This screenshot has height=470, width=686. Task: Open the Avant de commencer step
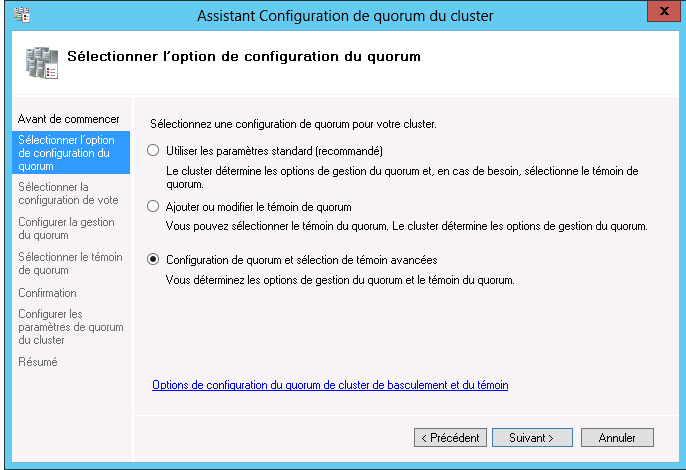tap(69, 119)
